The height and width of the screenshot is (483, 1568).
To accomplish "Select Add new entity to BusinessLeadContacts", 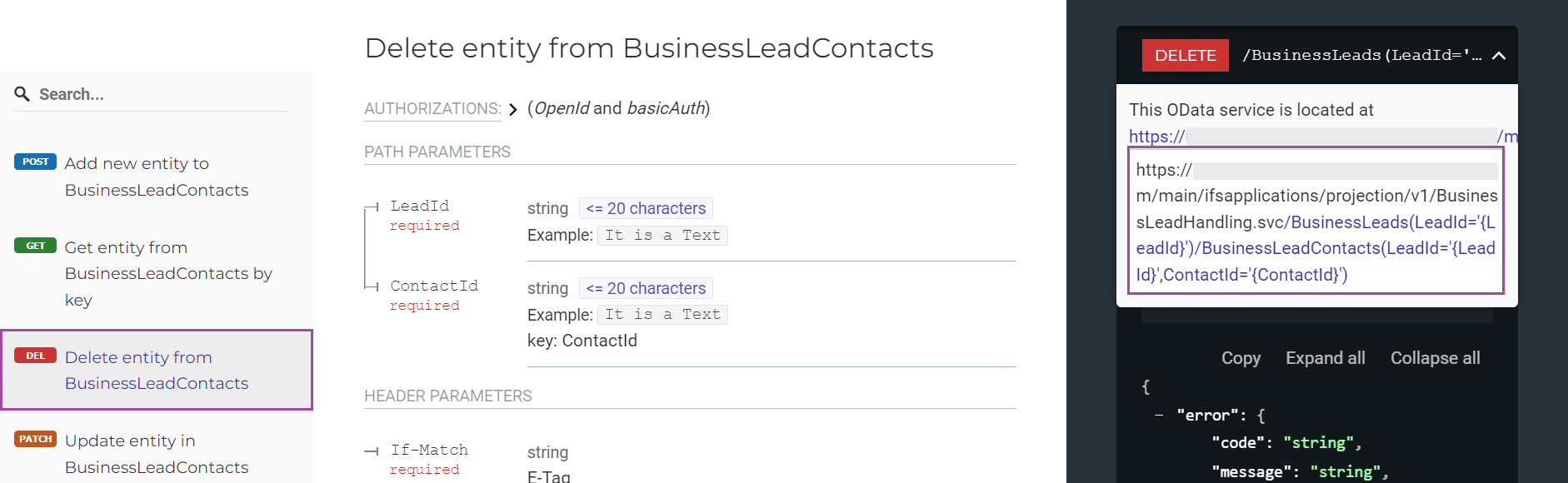I will coord(136,176).
